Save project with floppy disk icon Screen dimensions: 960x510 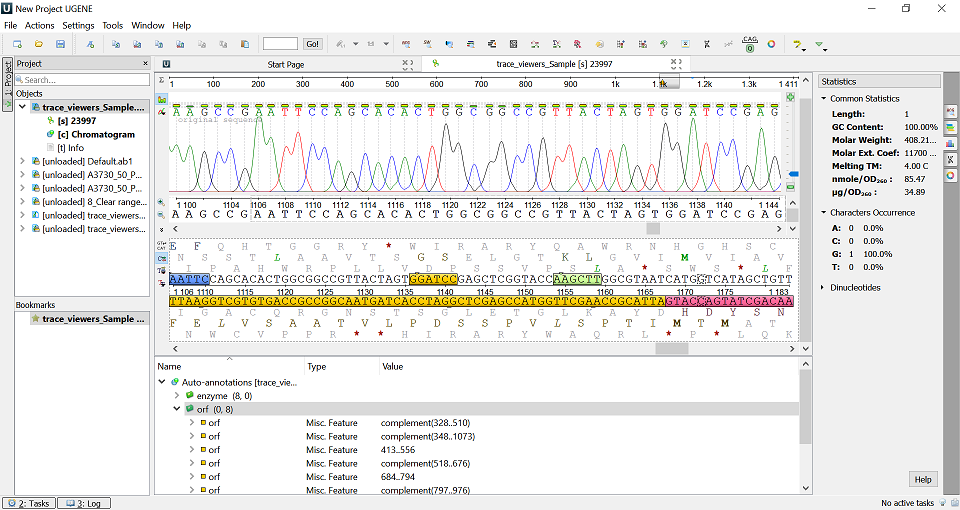pos(60,44)
